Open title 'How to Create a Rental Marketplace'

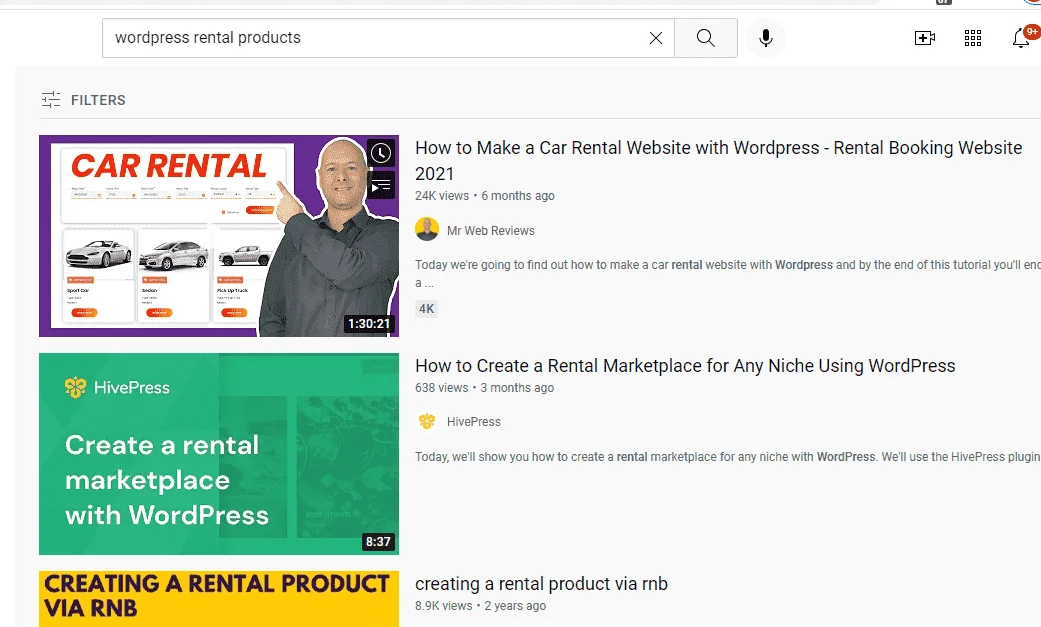(x=685, y=365)
